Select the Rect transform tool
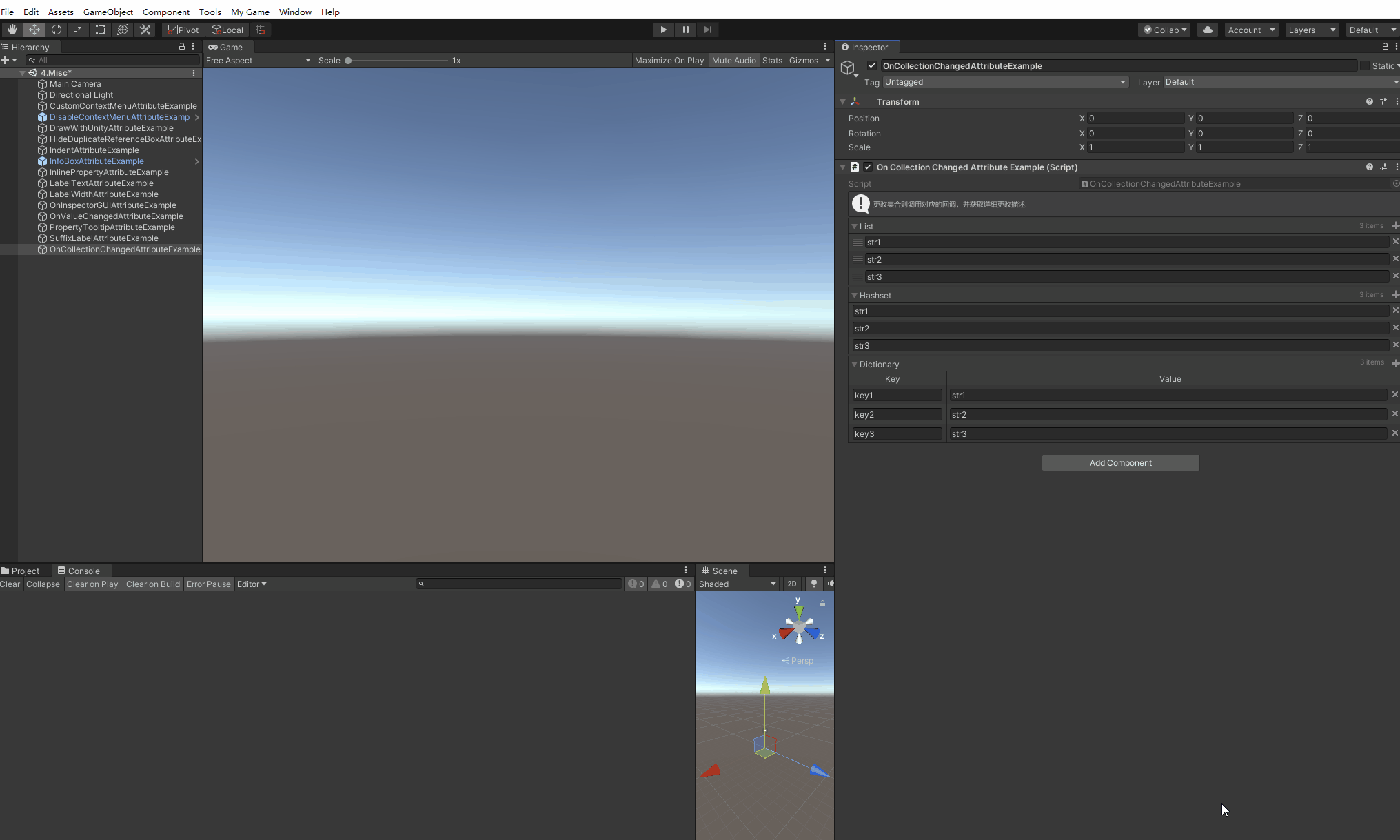The width and height of the screenshot is (1400, 840). (101, 30)
